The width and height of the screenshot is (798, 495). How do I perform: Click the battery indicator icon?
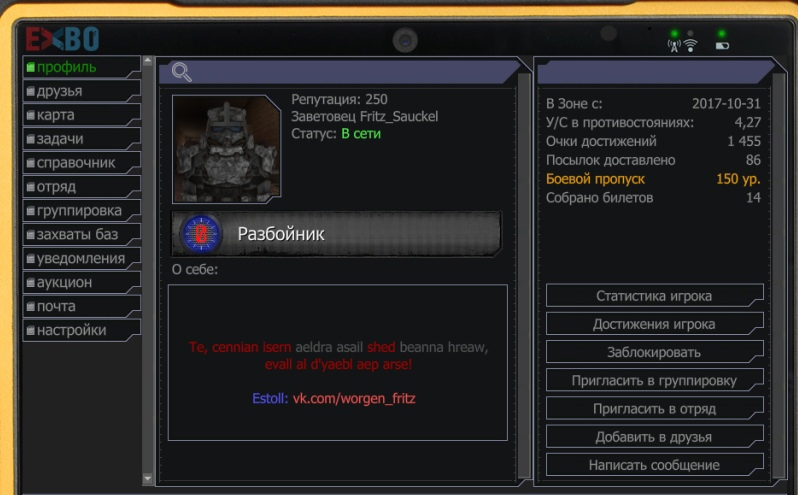pyautogui.click(x=722, y=46)
